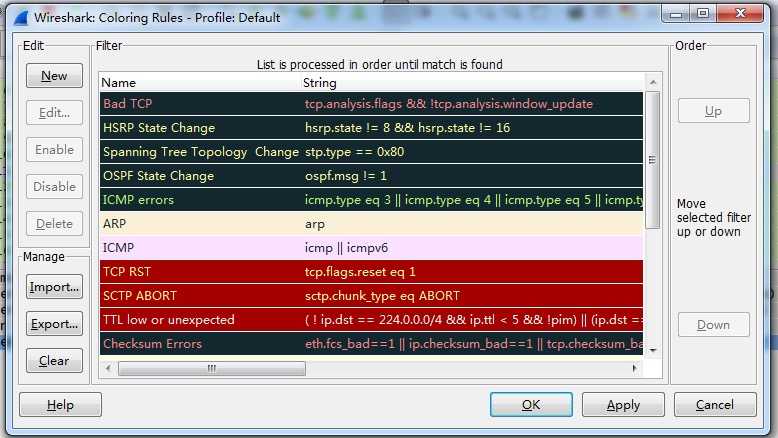Click the vertical scrollbar down arrow
Image resolution: width=778 pixels, height=438 pixels.
[653, 350]
